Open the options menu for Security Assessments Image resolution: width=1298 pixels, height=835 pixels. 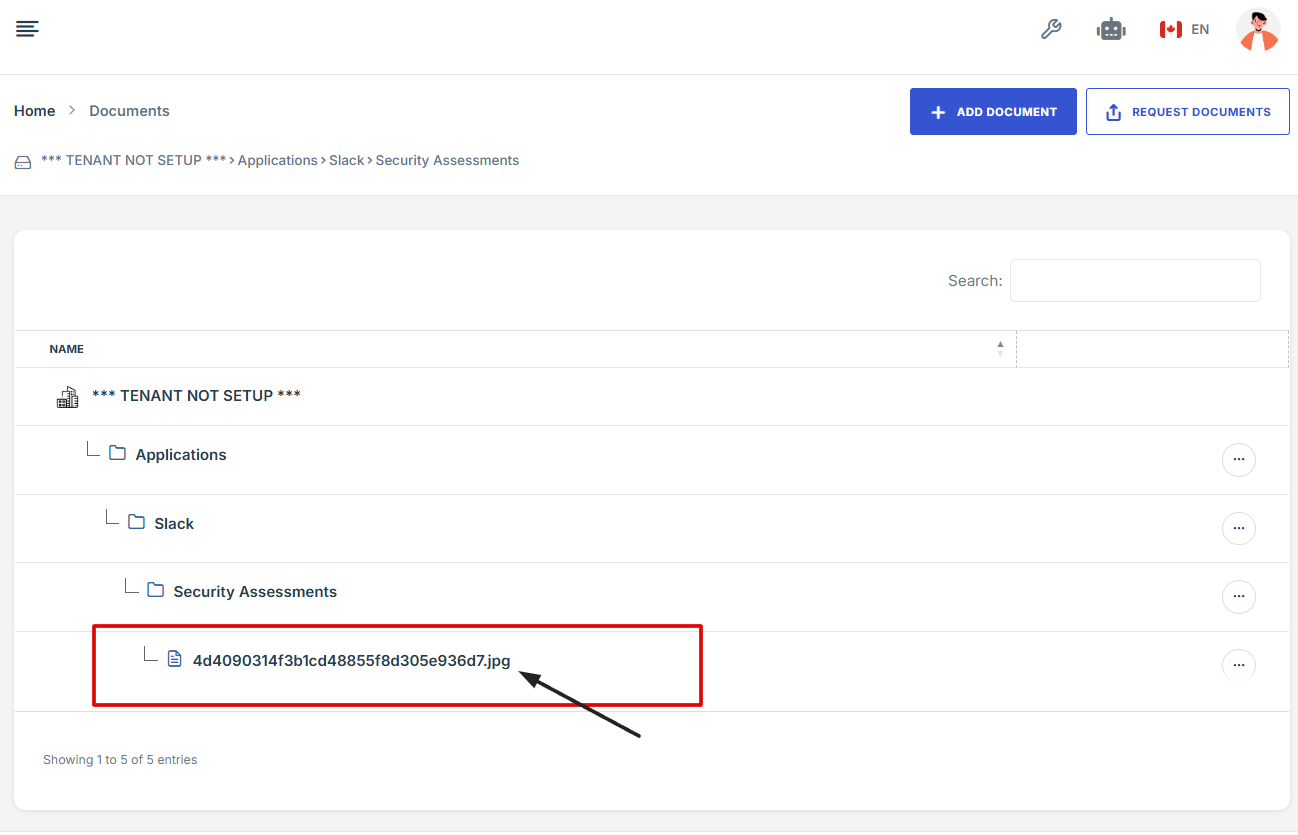point(1238,597)
